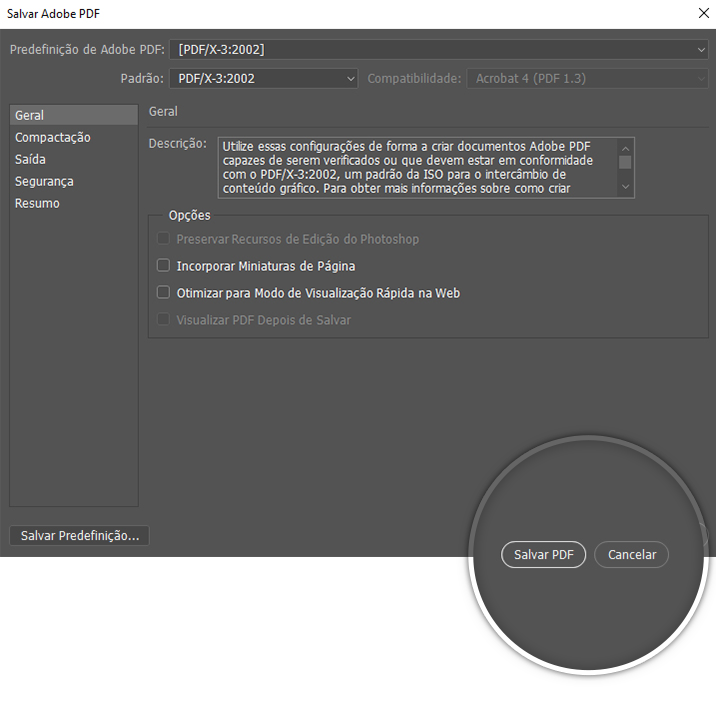Toggle Visualizar PDF Depois de Salvar
Screen dimensions: 716x704
click(x=164, y=320)
